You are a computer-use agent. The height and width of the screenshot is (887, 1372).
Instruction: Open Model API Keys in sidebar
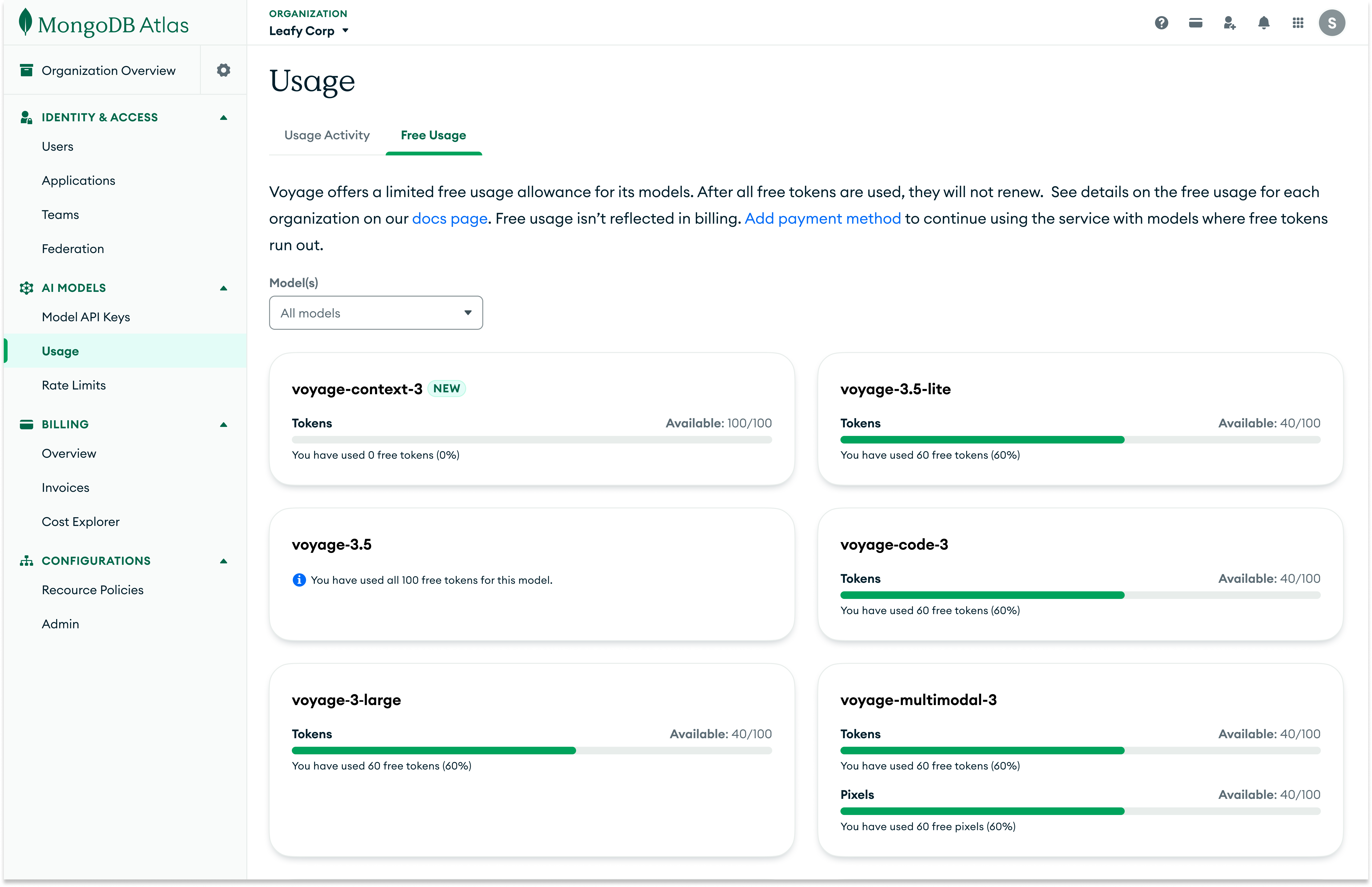(86, 317)
